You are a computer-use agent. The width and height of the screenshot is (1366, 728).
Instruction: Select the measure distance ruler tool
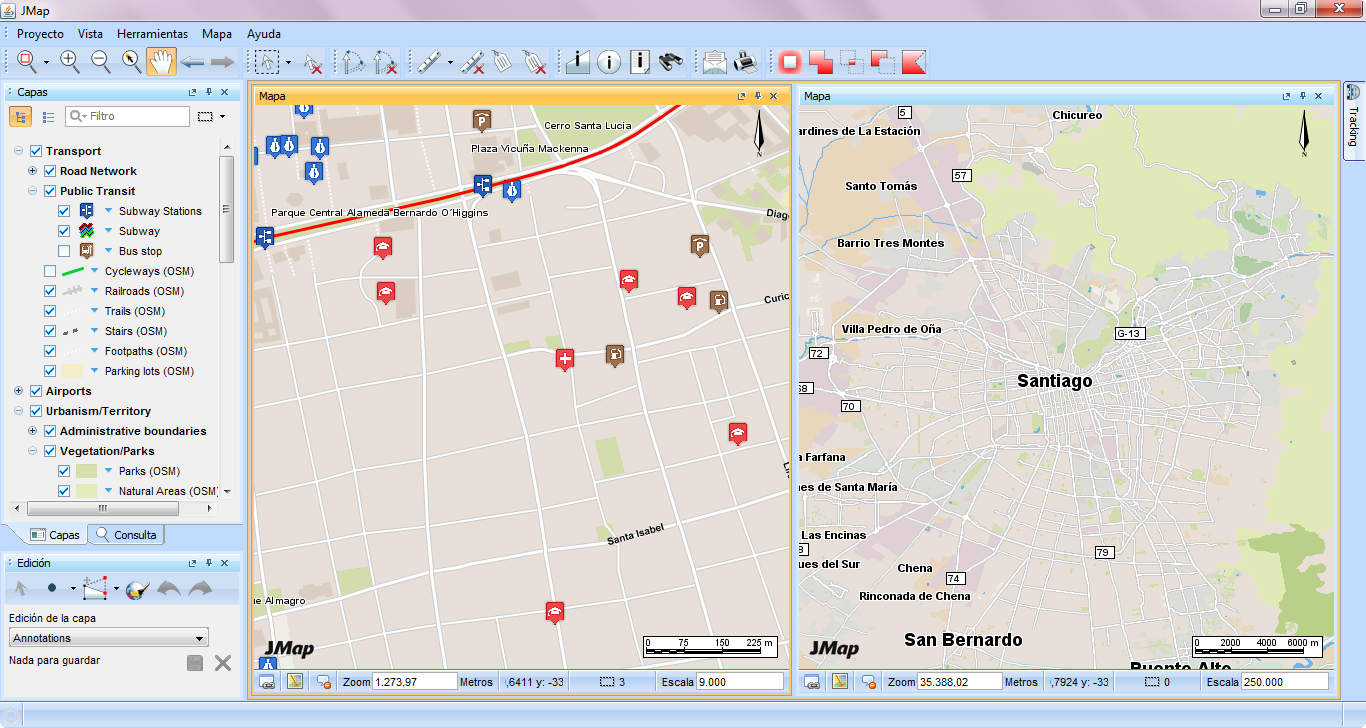(x=428, y=62)
